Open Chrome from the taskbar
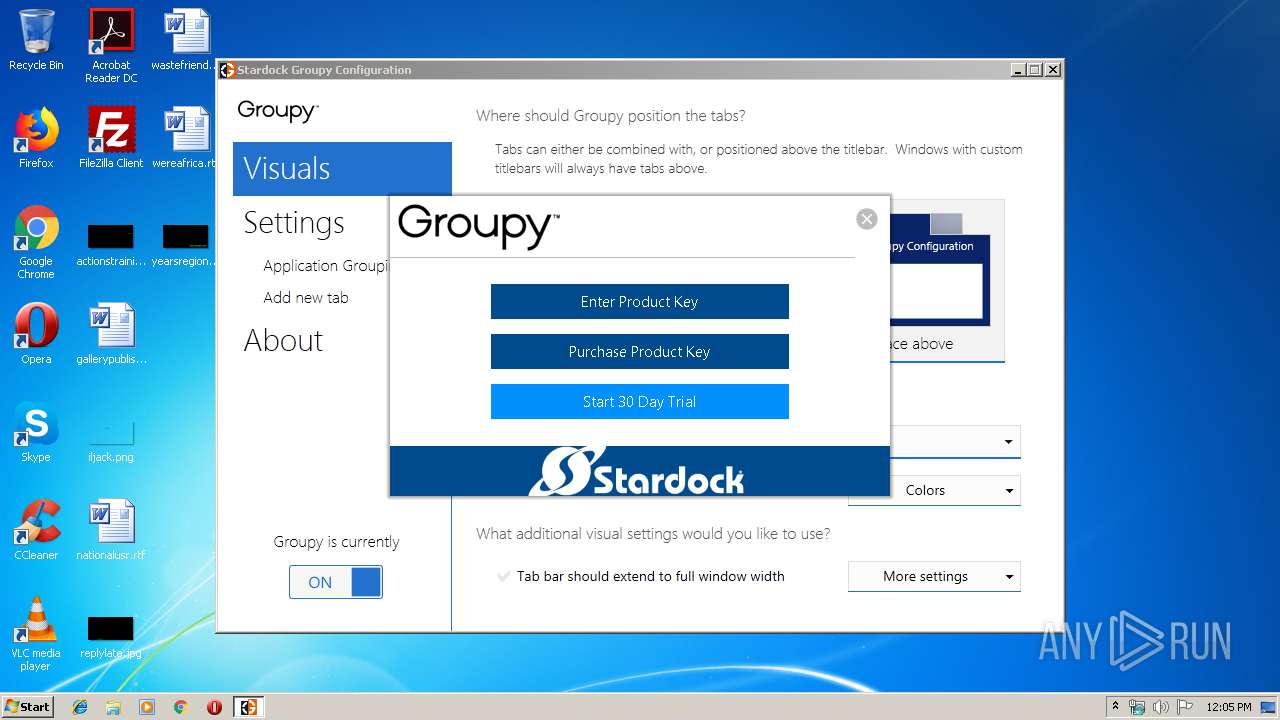The width and height of the screenshot is (1280, 720). click(x=180, y=707)
